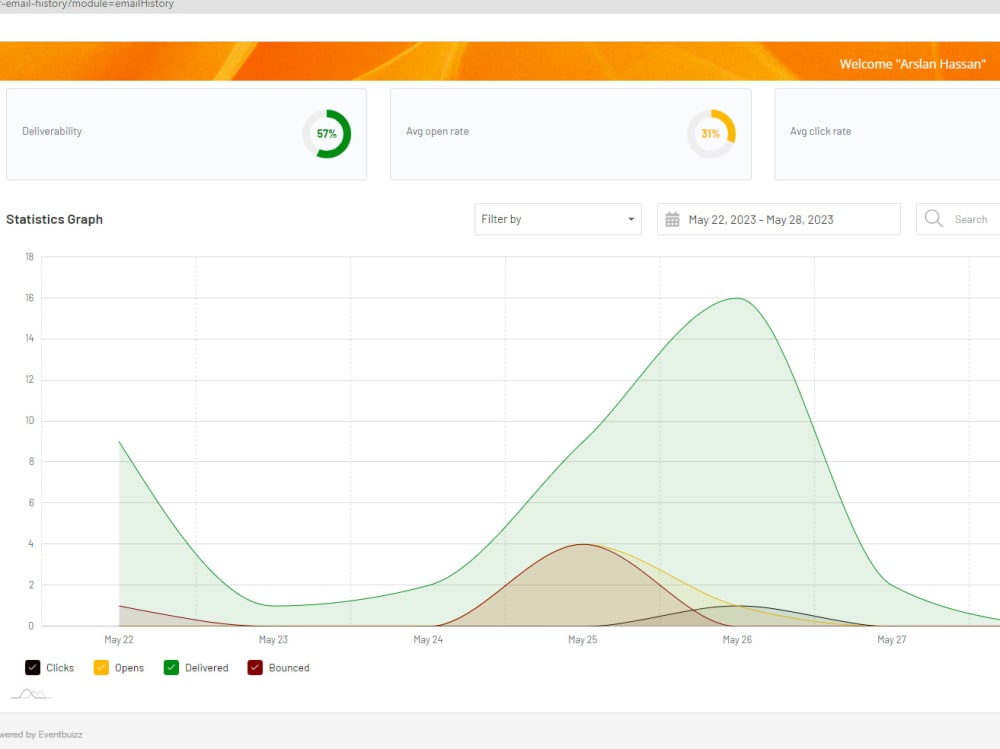Click the 16 y-axis value label

29,298
